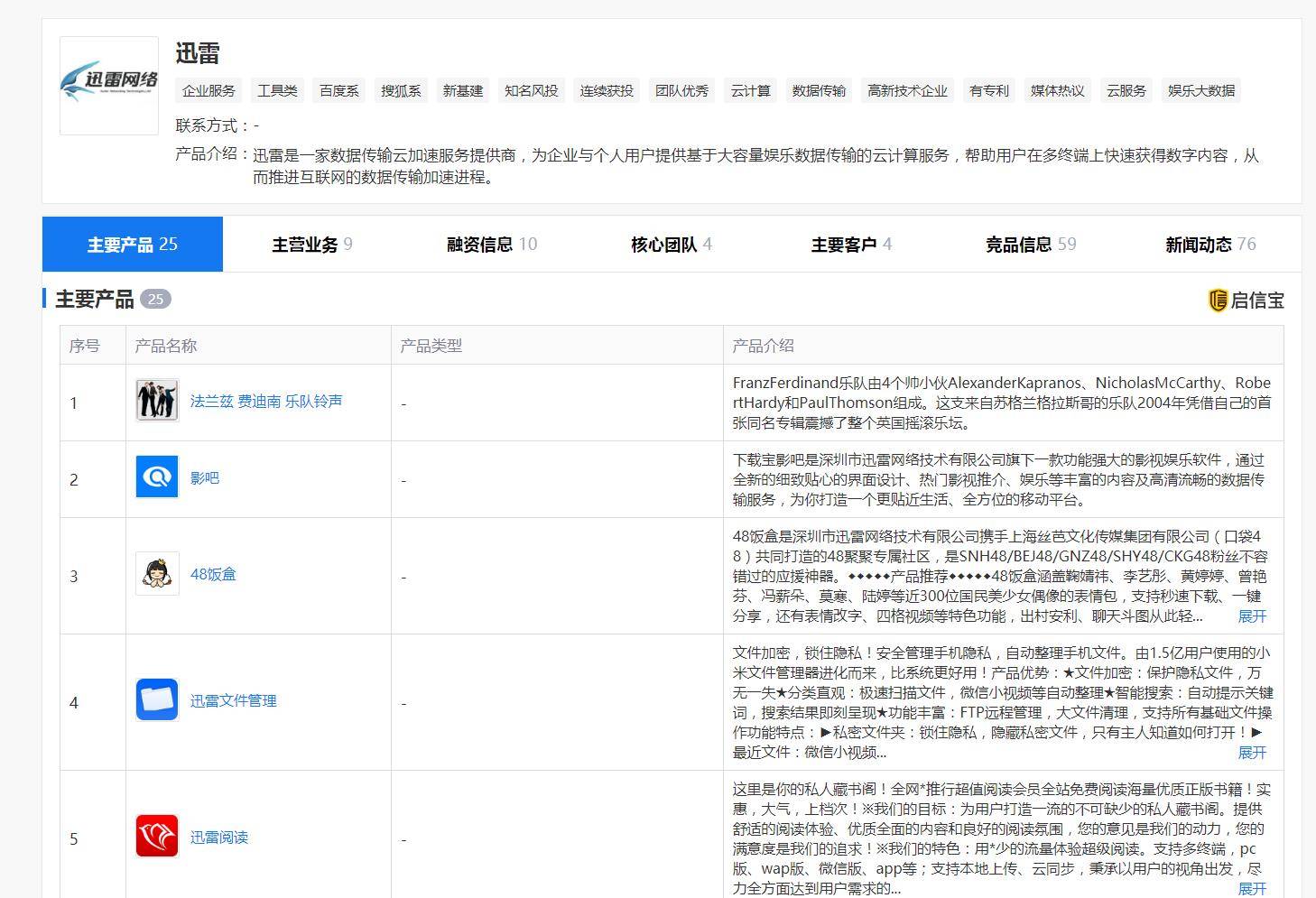The width and height of the screenshot is (1316, 898).
Task: Expand the 迅雷文件管理 description with 展开
Action: coord(1252,753)
